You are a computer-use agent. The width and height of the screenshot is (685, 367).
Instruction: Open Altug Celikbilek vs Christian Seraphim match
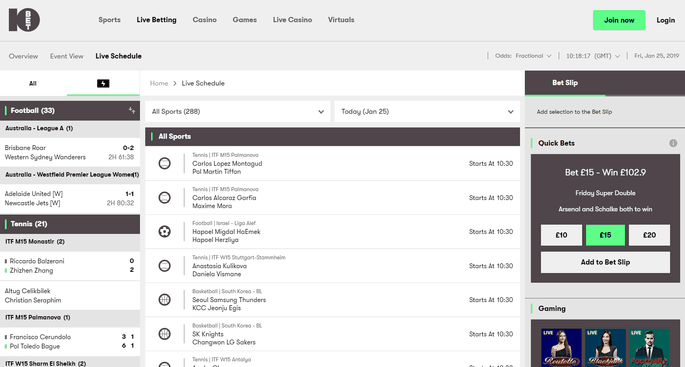70,295
